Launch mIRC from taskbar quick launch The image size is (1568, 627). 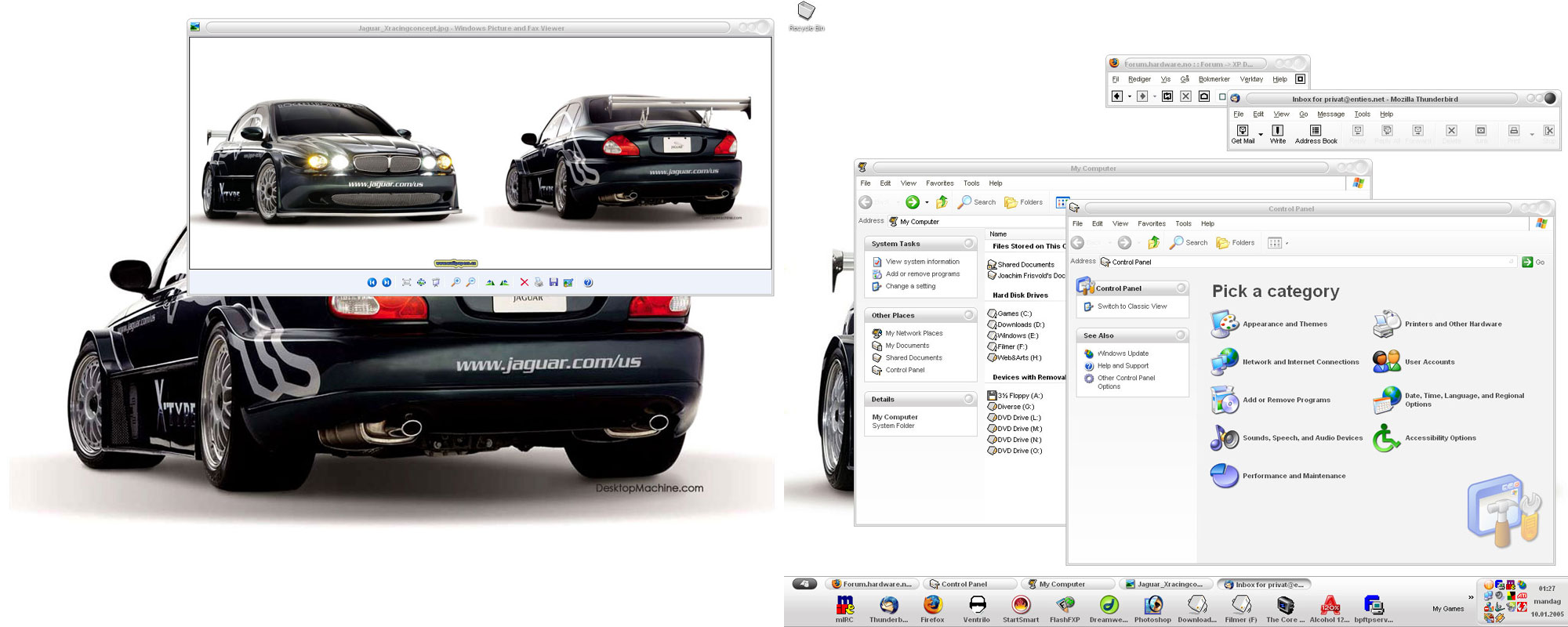coord(844,609)
